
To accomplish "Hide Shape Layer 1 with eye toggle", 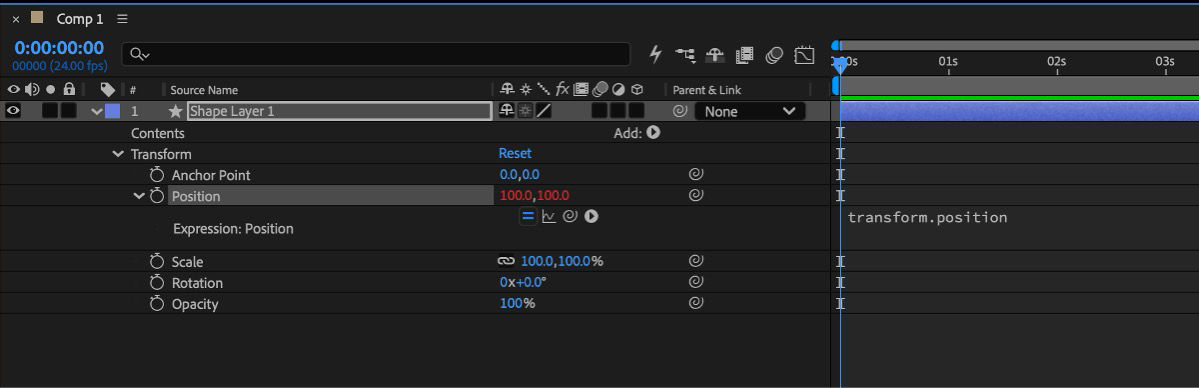I will pyautogui.click(x=13, y=111).
